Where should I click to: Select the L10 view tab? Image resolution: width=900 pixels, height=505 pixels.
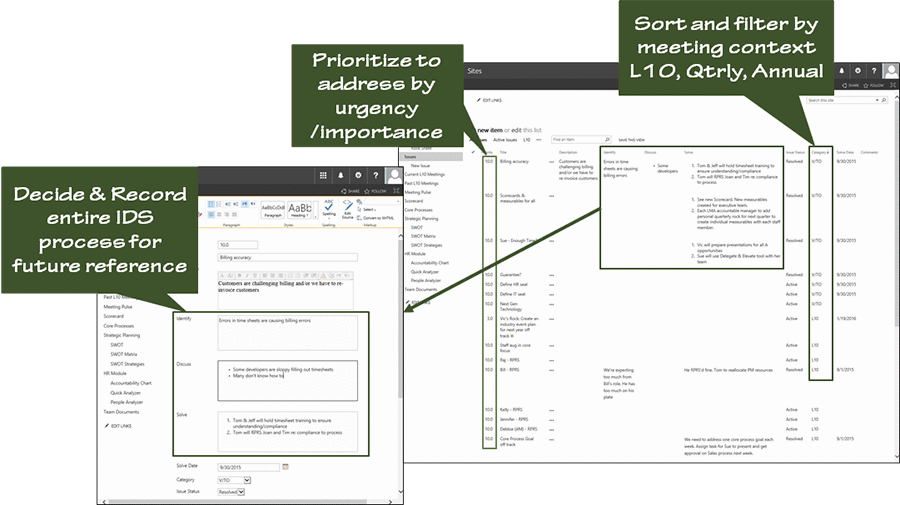click(x=526, y=140)
